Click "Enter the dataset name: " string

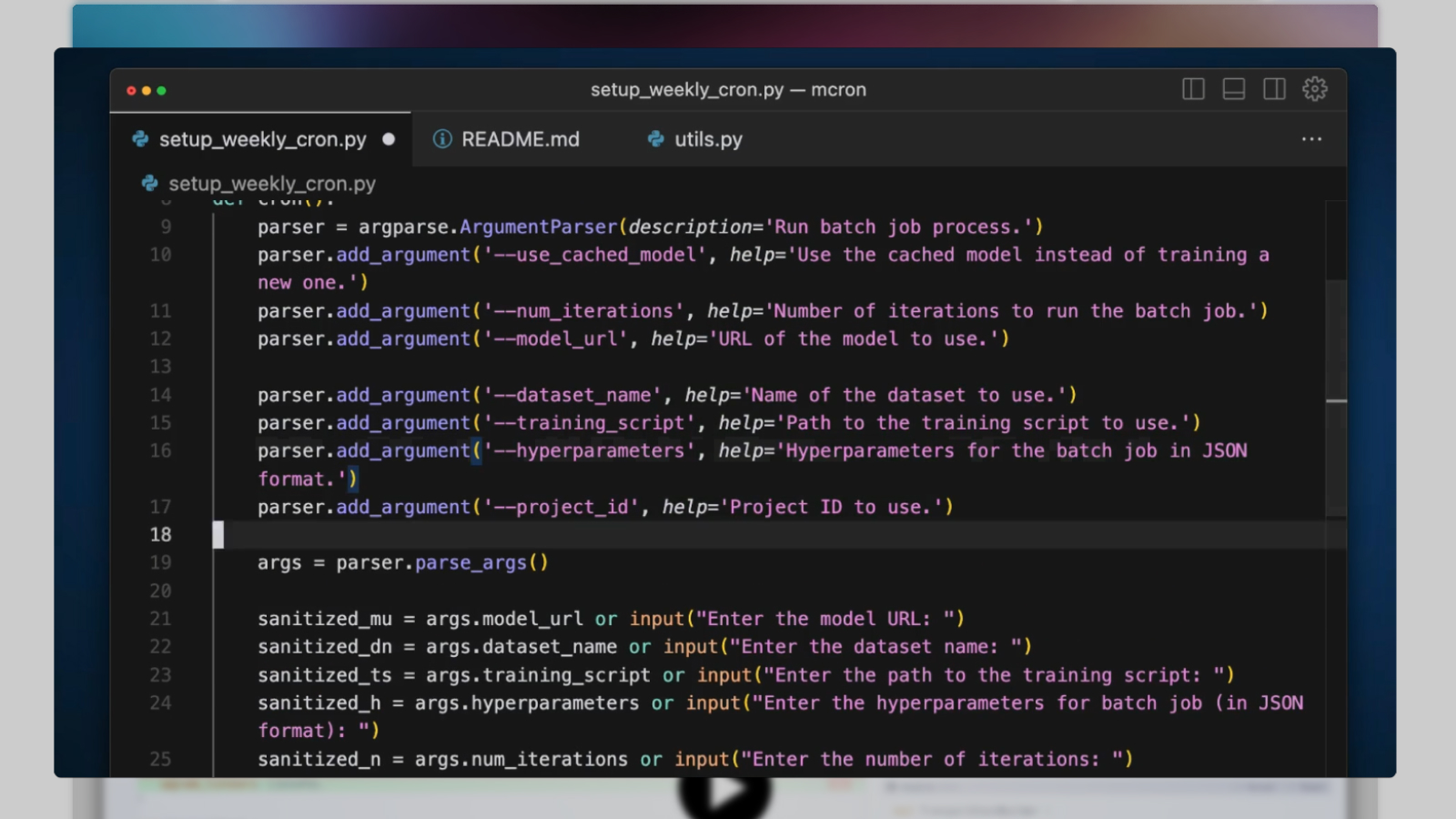(875, 647)
